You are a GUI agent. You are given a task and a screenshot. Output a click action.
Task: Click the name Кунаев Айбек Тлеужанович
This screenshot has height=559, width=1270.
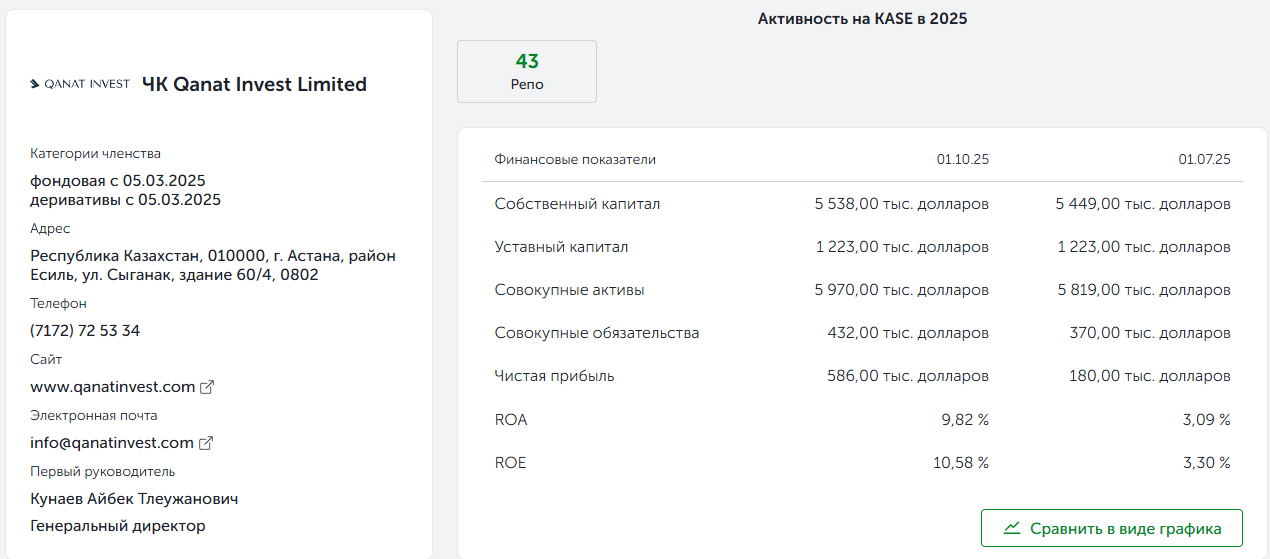pyautogui.click(x=134, y=499)
